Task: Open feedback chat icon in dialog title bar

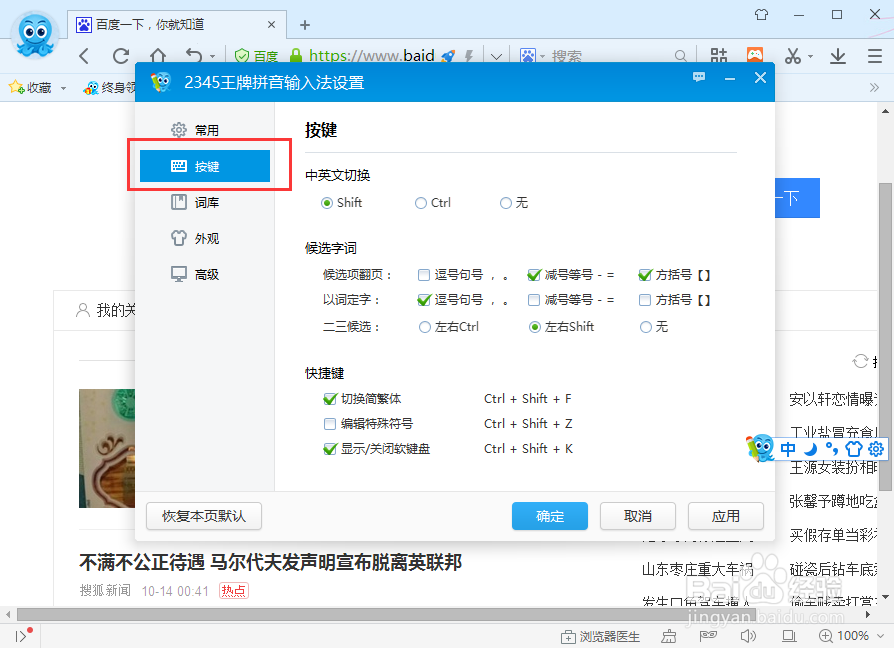Action: click(x=699, y=78)
